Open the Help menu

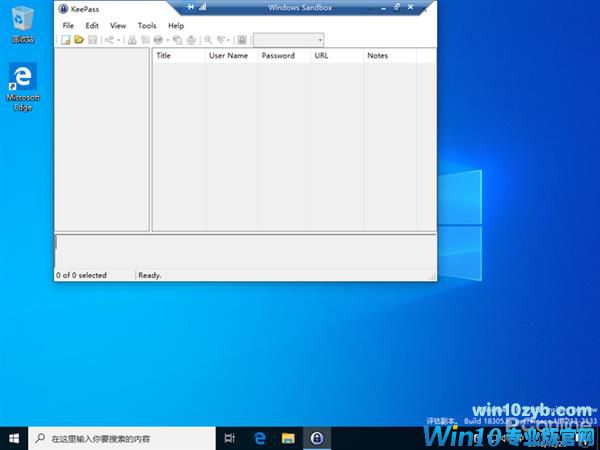tap(176, 26)
